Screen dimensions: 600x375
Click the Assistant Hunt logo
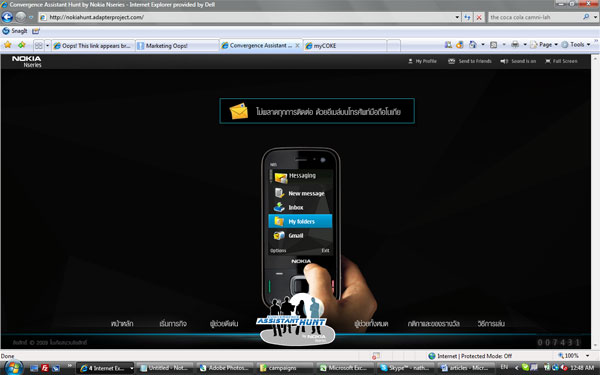click(x=297, y=321)
